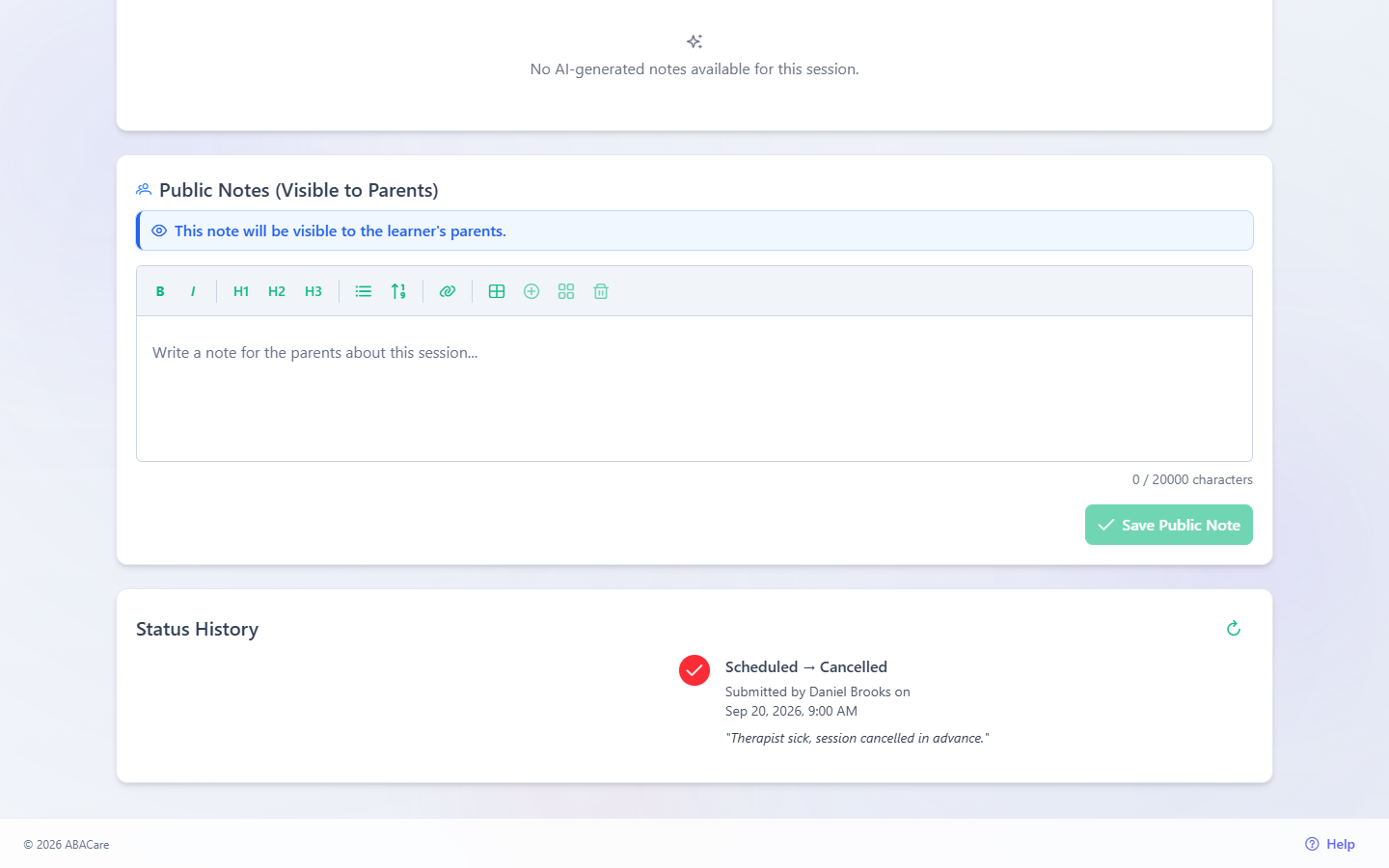Click into the parent note text area
The height and width of the screenshot is (868, 1389).
[x=694, y=389]
